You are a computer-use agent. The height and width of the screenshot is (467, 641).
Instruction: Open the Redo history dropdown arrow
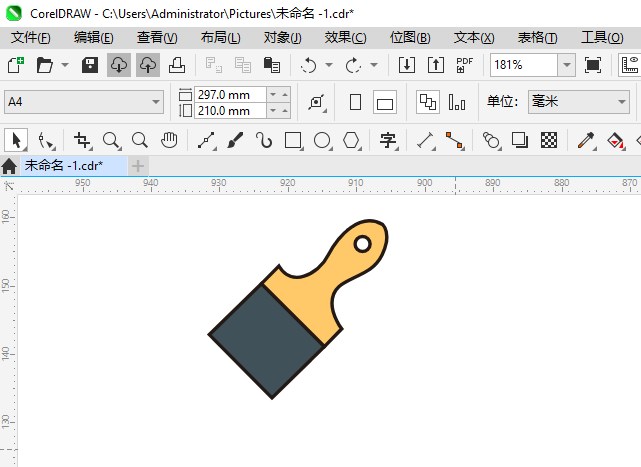coord(374,65)
